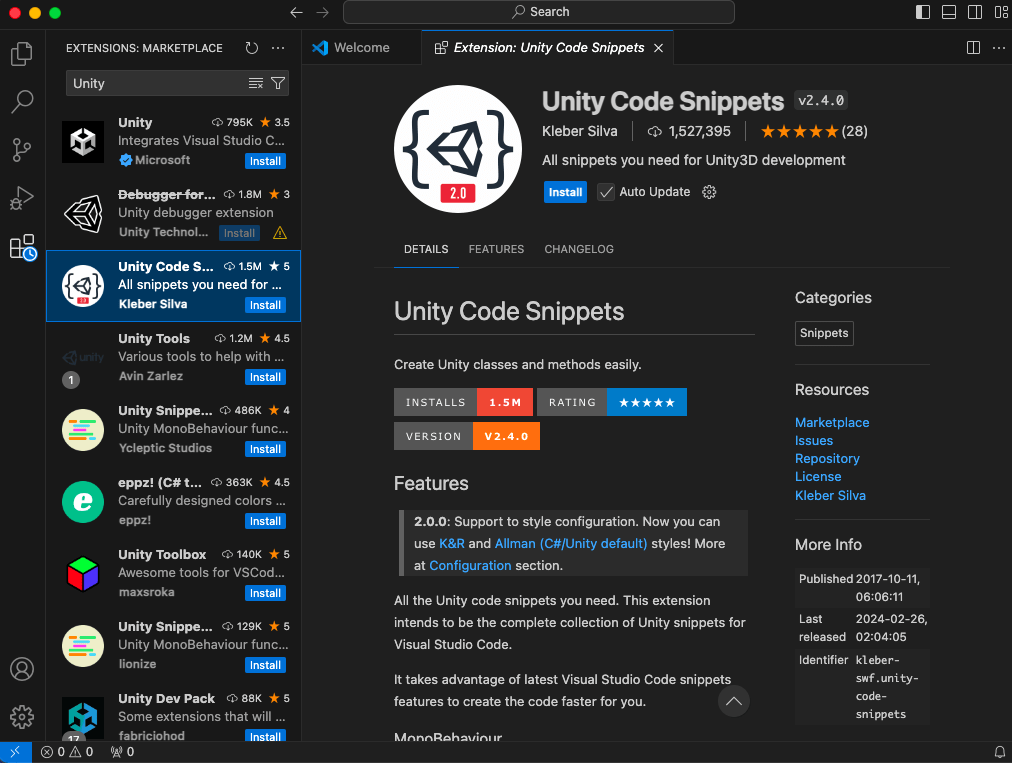The height and width of the screenshot is (763, 1012).
Task: Go forward using the navigation arrow
Action: [x=322, y=12]
